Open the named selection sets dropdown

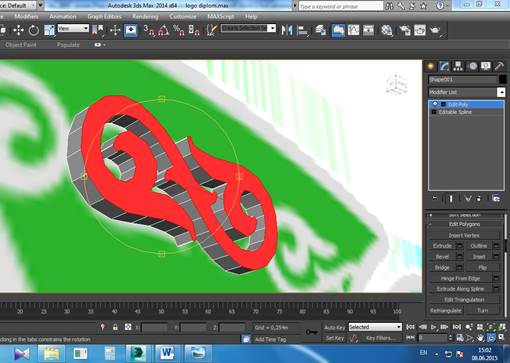click(248, 28)
